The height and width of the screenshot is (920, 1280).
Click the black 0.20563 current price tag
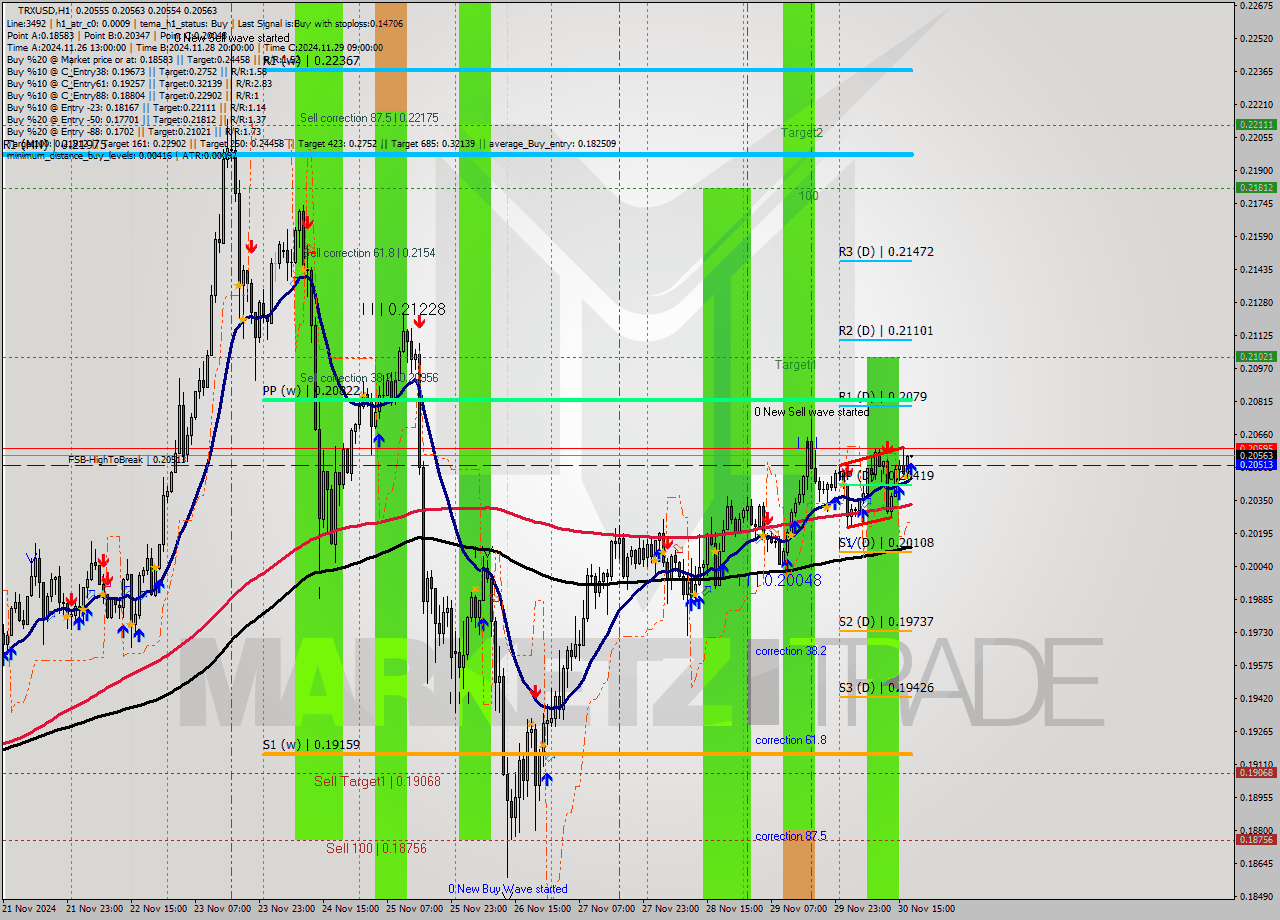[x=1256, y=455]
